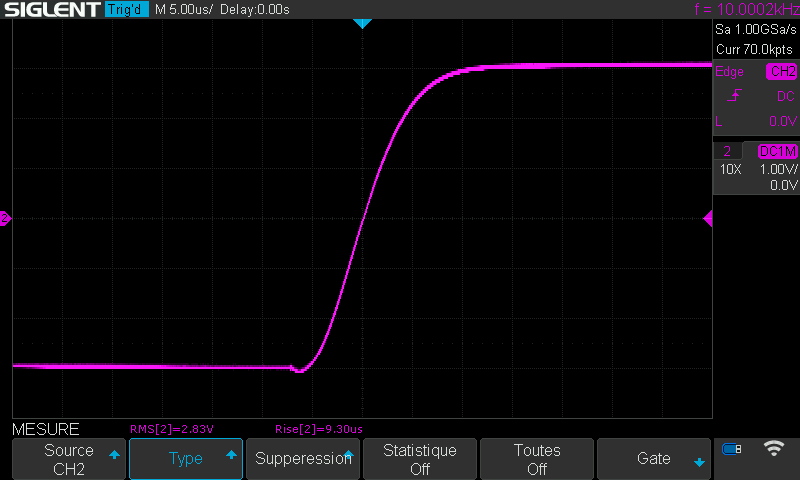Toggle Statistique Off setting
800x480 pixels.
point(420,459)
